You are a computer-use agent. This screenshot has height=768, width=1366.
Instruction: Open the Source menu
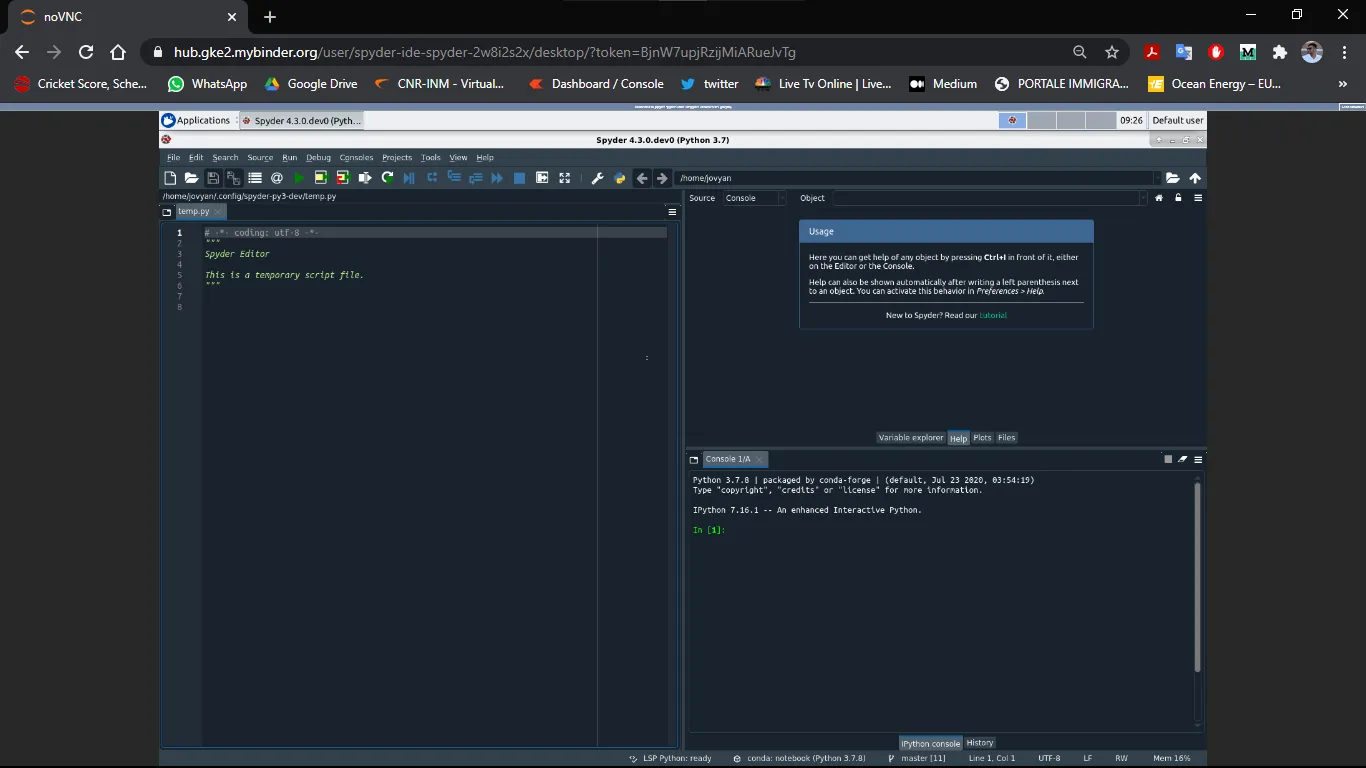(x=260, y=157)
